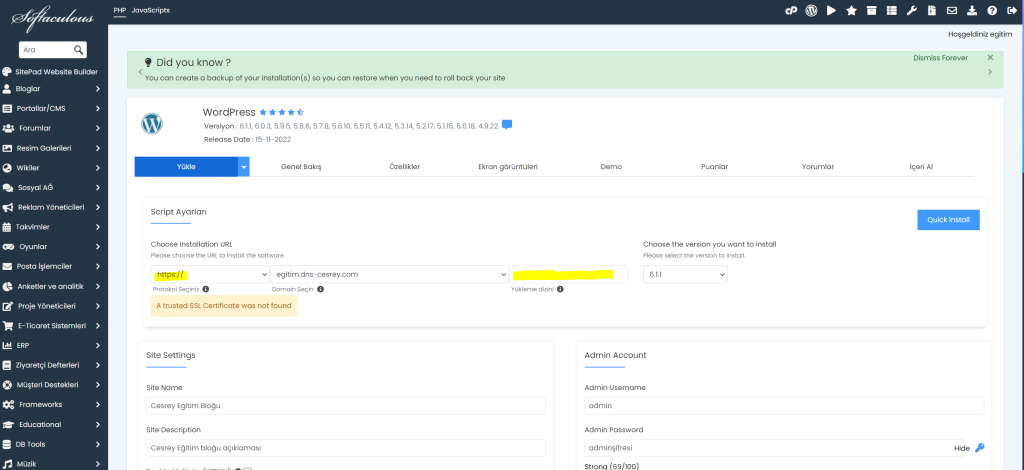
Task: Select the Yükle tab
Action: [x=186, y=167]
